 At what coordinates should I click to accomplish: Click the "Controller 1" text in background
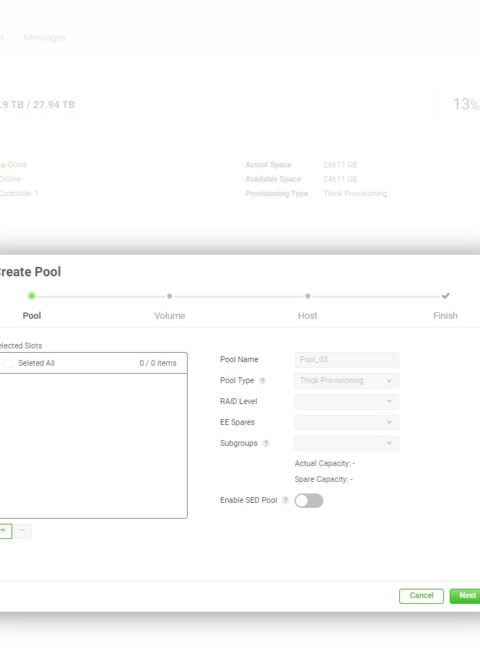click(x=19, y=194)
